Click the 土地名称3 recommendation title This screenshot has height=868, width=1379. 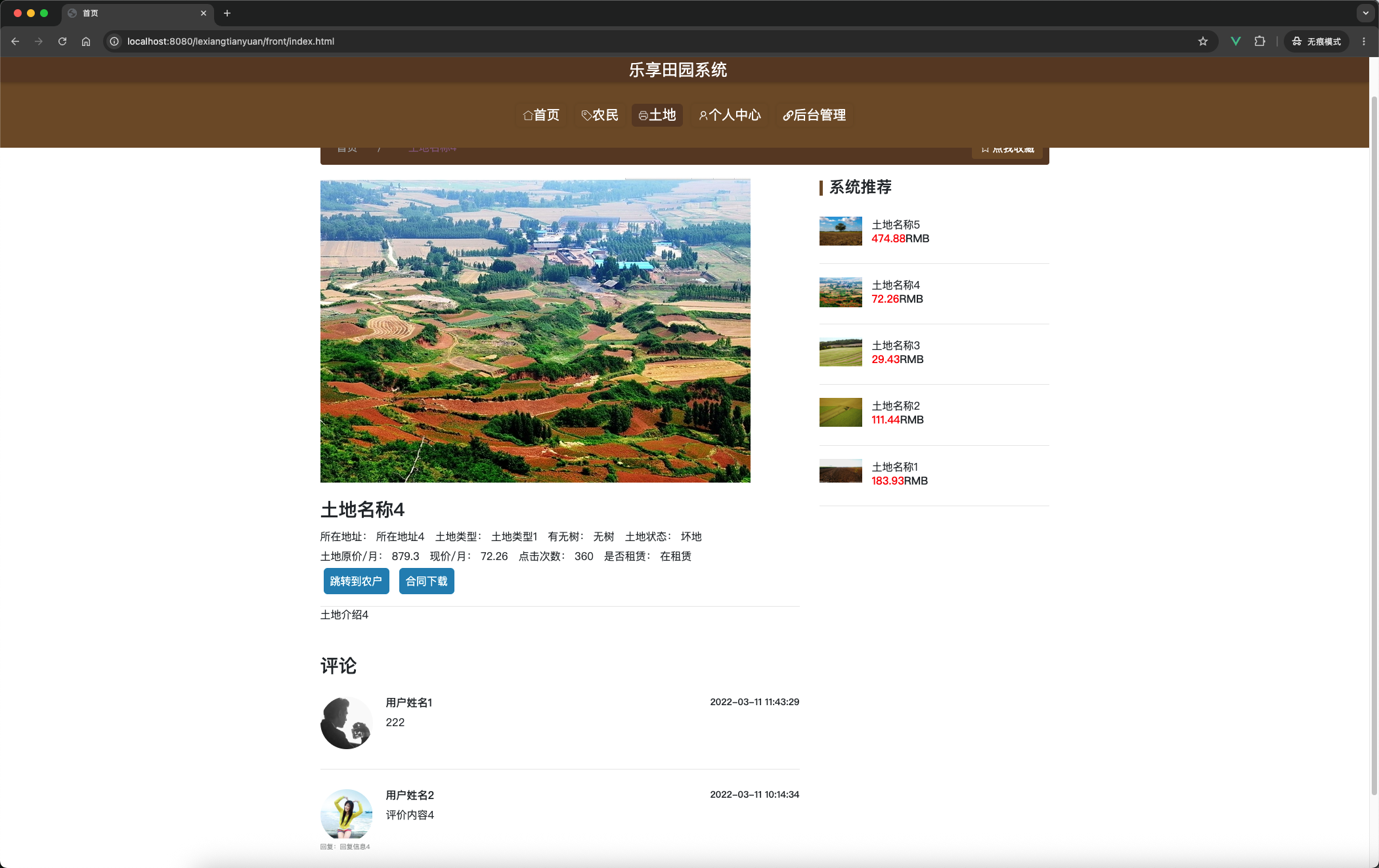(896, 345)
